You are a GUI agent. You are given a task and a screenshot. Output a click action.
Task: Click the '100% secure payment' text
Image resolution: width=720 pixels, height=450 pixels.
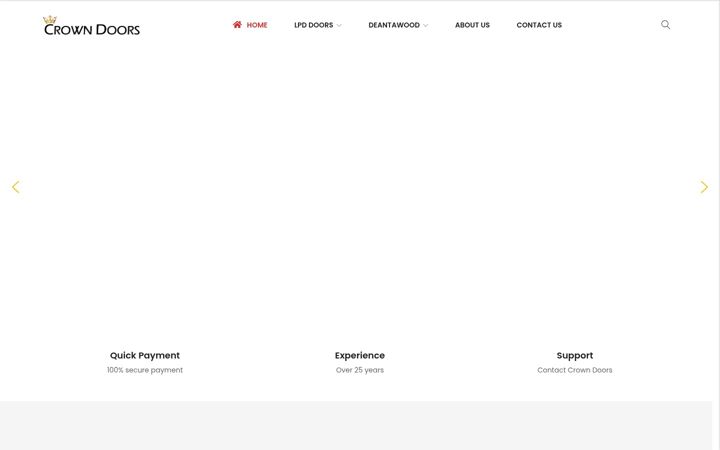pyautogui.click(x=145, y=370)
